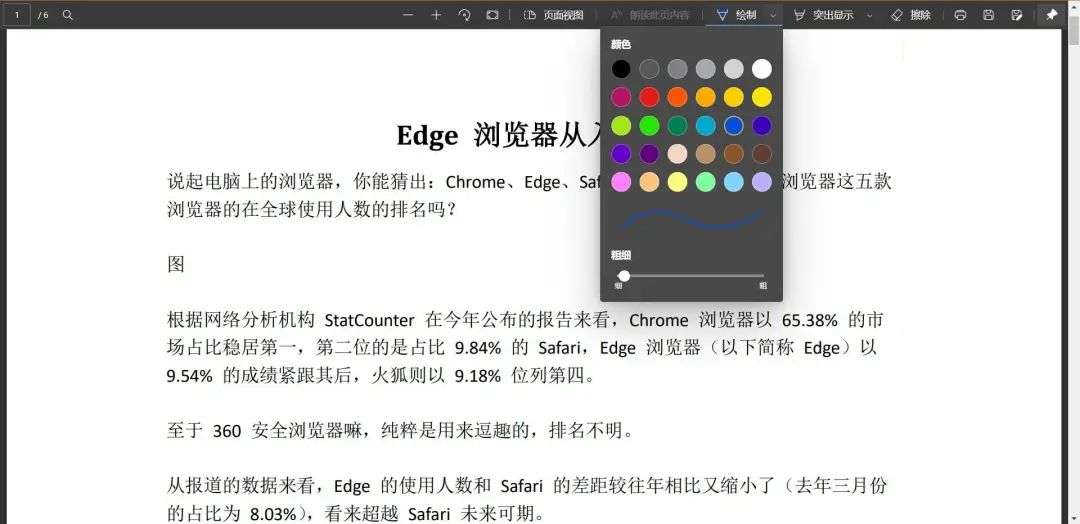
Task: Pick the pastel yellow swatch in last row
Action: pos(678,182)
